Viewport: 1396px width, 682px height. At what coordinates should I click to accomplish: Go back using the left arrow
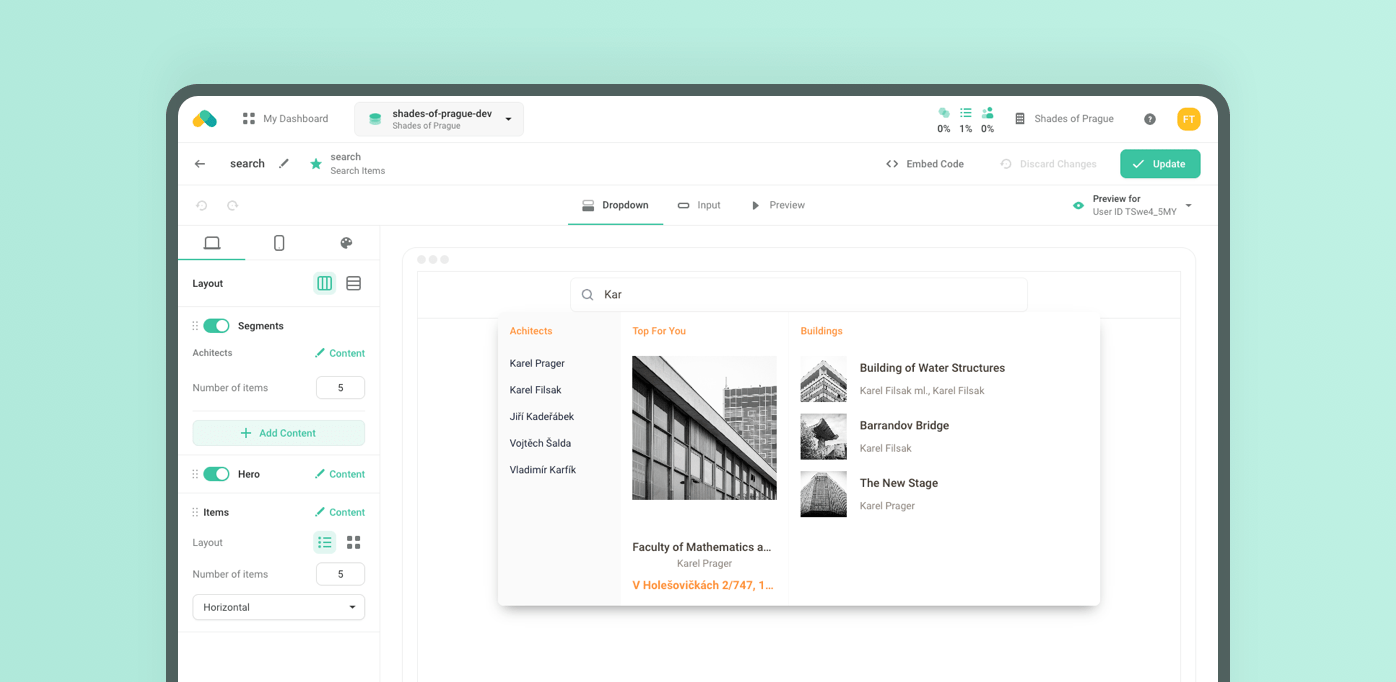[x=200, y=164]
